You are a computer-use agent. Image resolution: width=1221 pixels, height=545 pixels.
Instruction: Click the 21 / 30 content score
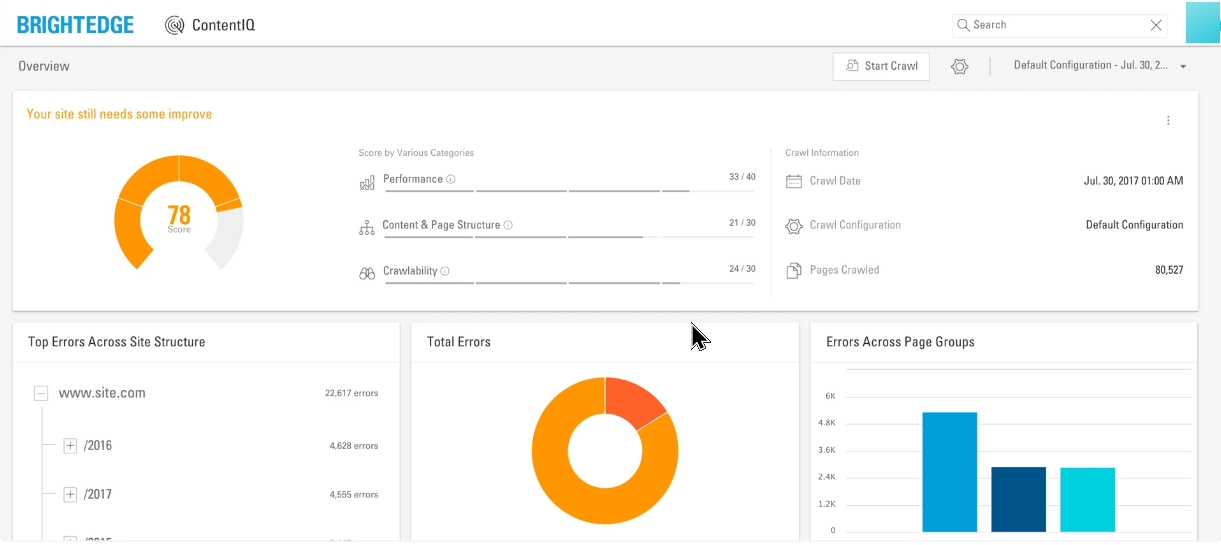(x=742, y=223)
